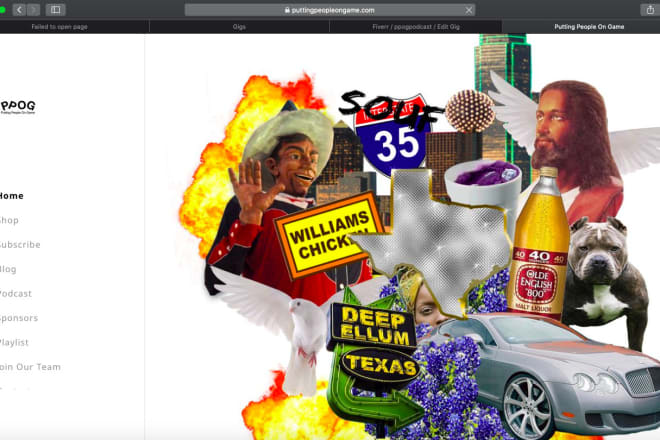Open the Sponsors navigation link
The height and width of the screenshot is (440, 660).
19,318
